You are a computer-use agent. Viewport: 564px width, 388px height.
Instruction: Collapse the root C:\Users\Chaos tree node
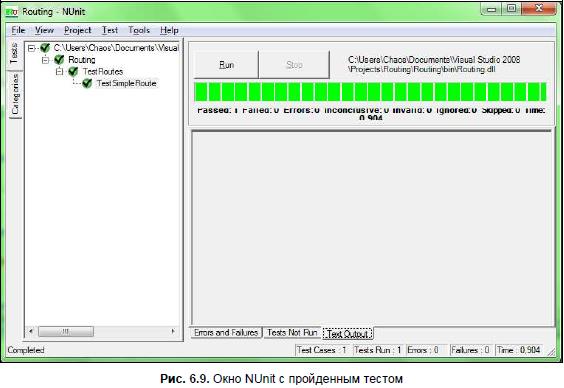pyautogui.click(x=32, y=48)
